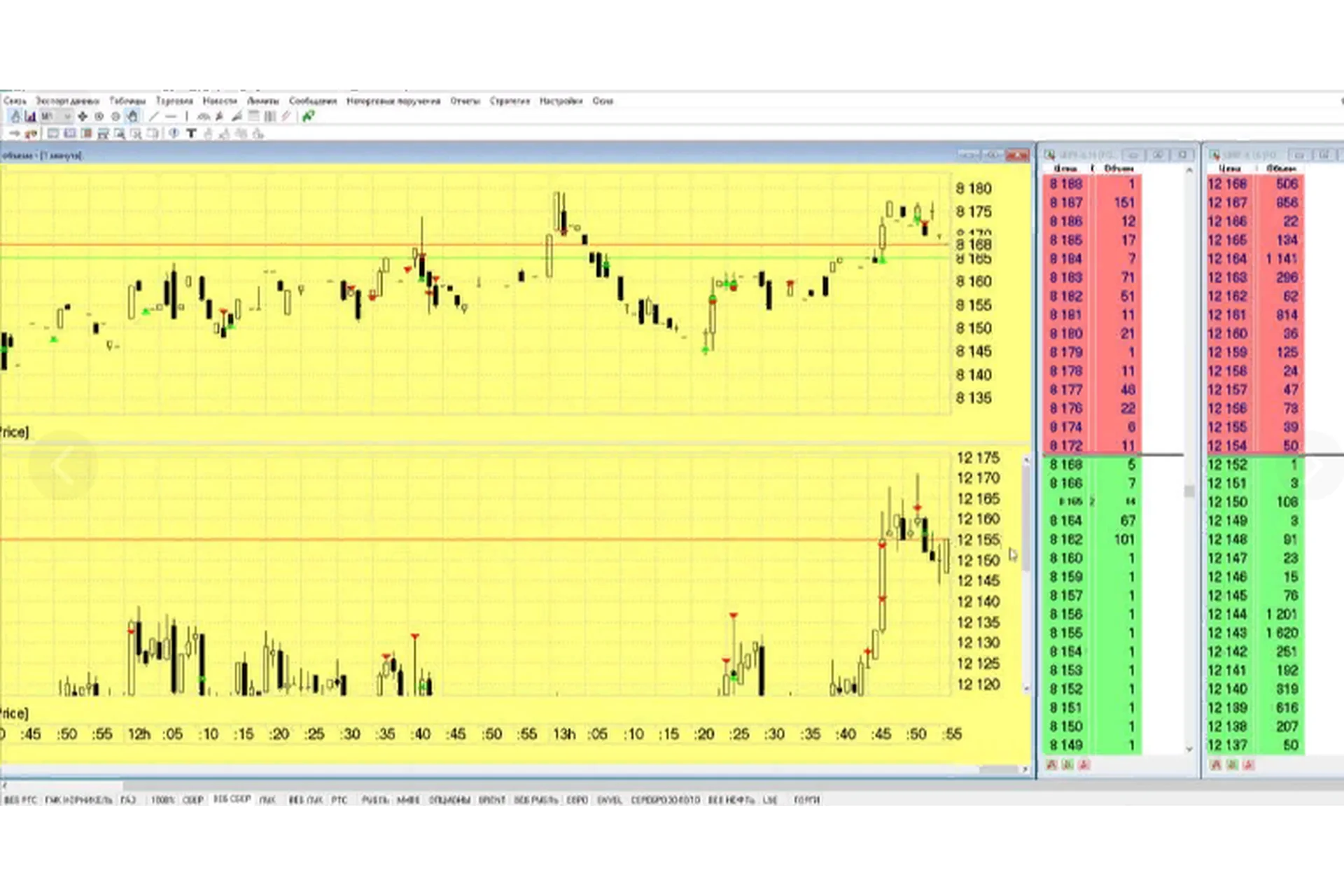
Task: Click the bar chart icon in toolbar
Action: 30,117
